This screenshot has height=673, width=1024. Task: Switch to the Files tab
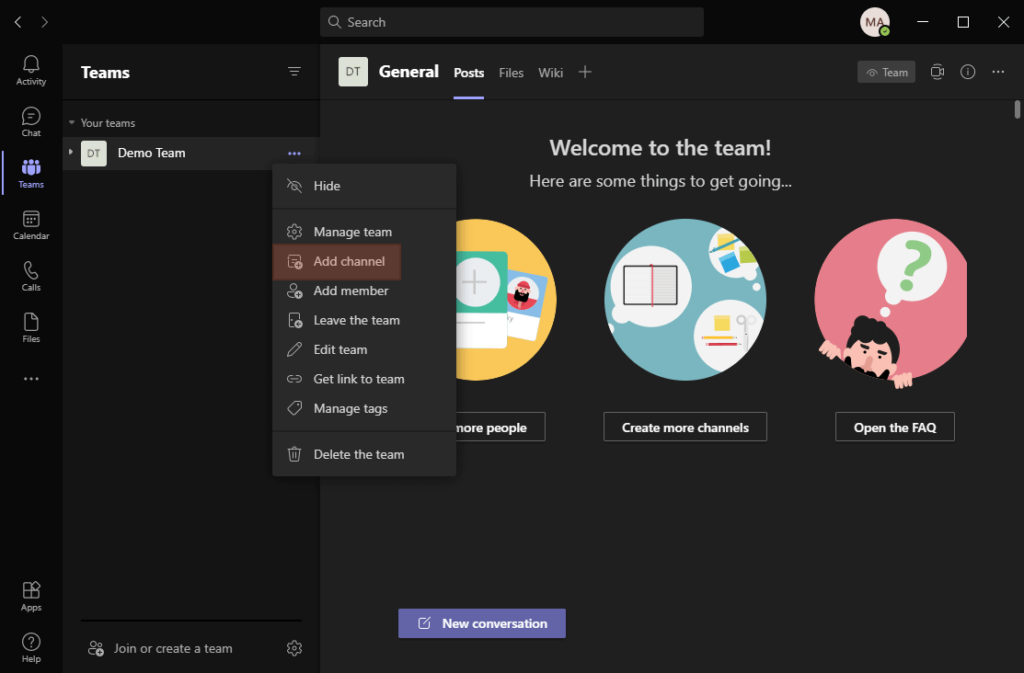tap(511, 72)
